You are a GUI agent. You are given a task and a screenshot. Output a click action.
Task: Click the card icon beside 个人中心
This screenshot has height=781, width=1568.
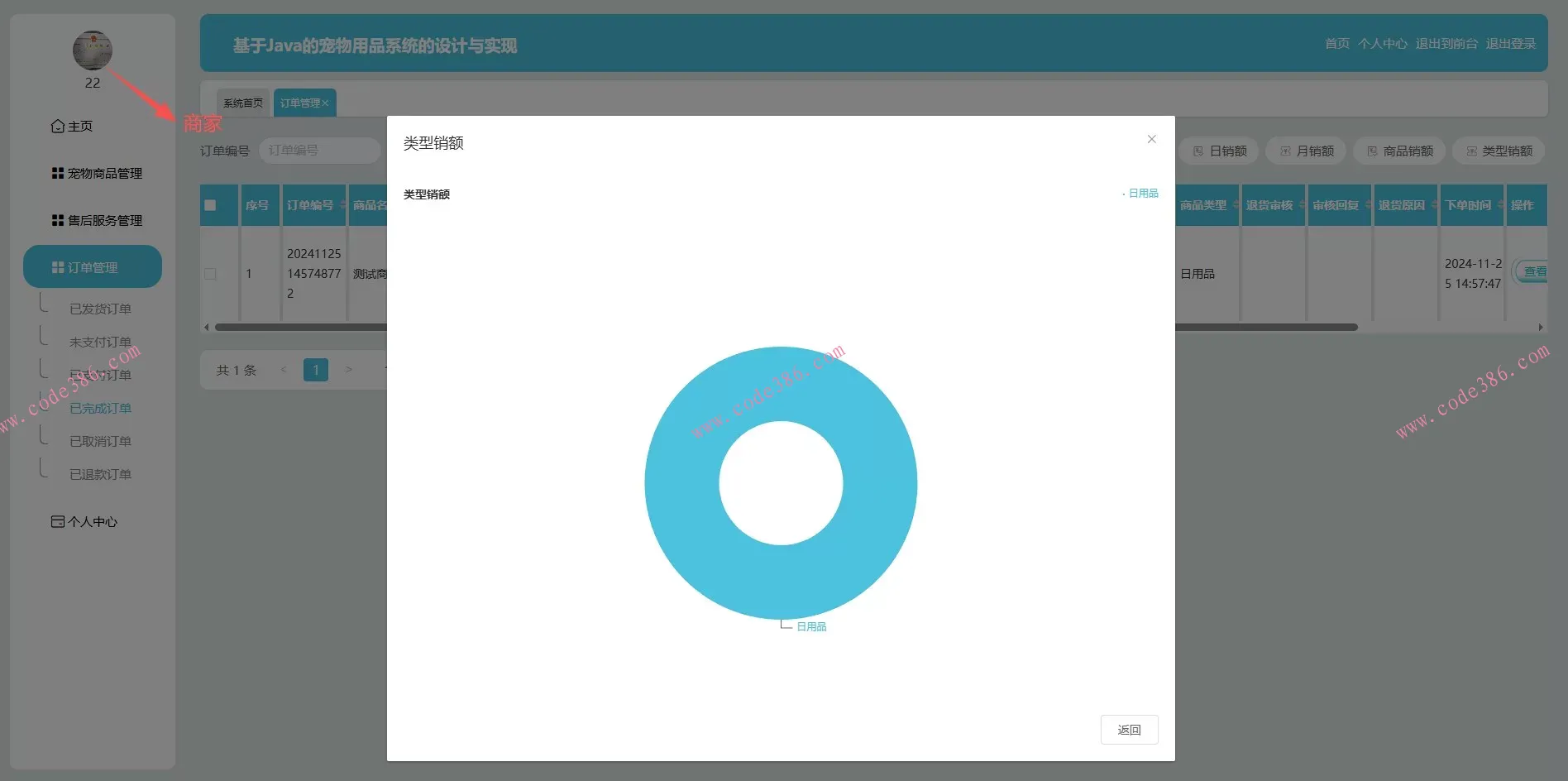click(x=58, y=522)
